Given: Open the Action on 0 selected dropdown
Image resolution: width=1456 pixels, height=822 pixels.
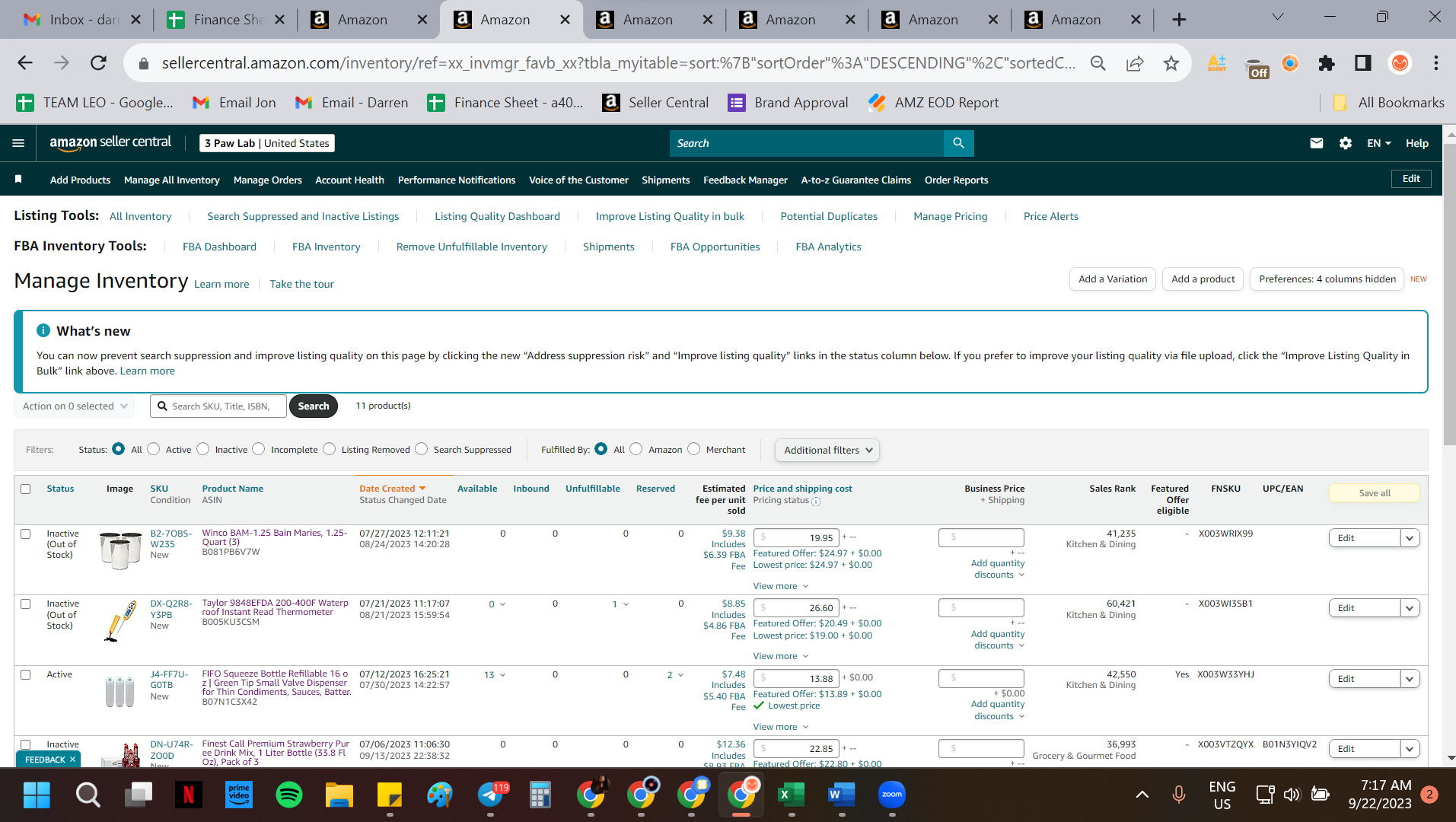Looking at the screenshot, I should pos(75,406).
